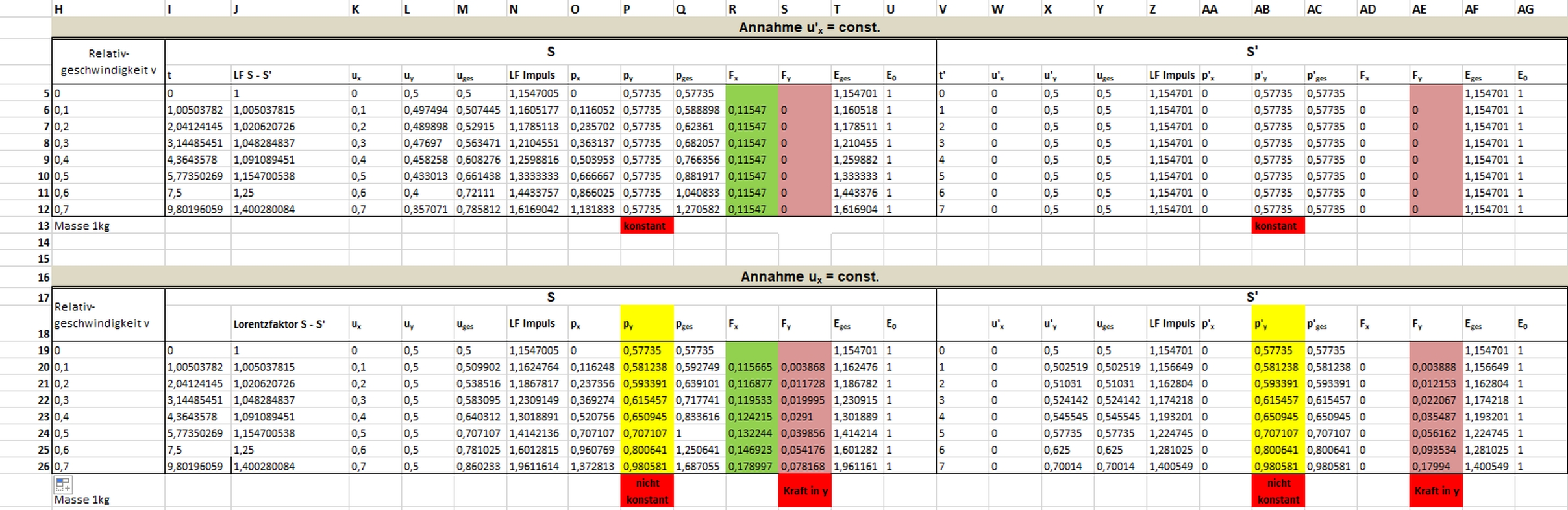
Task: Click cell with value 0,116052
Action: click(x=594, y=110)
